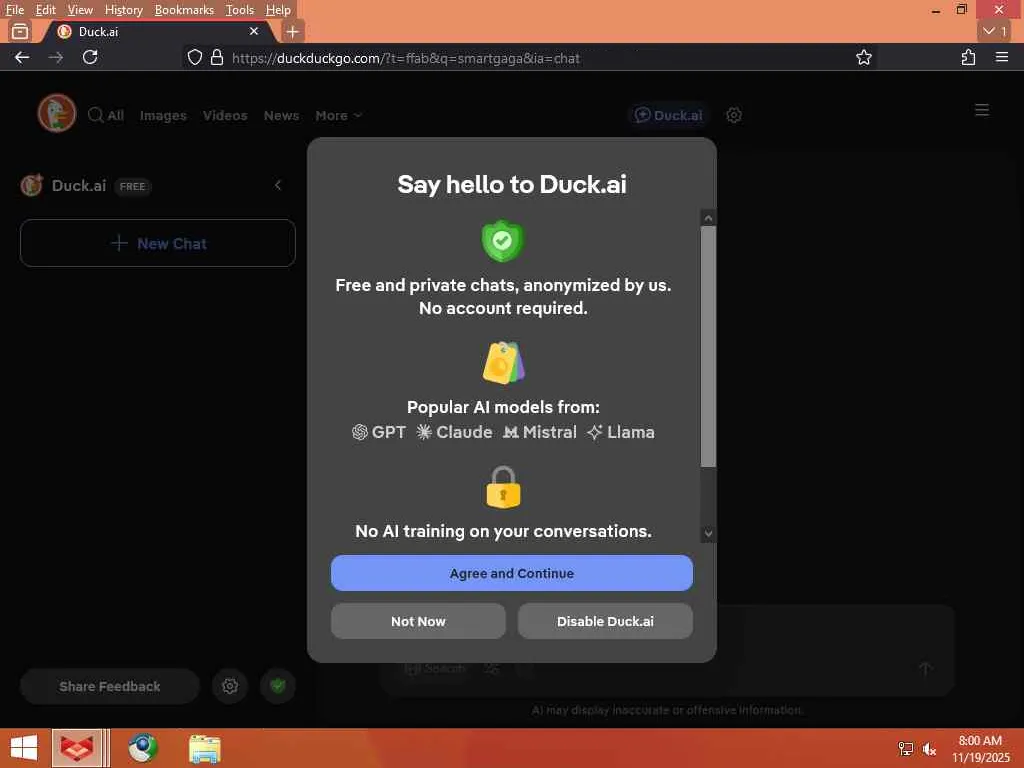Click the network tray icon
1024x768 pixels.
(x=905, y=749)
